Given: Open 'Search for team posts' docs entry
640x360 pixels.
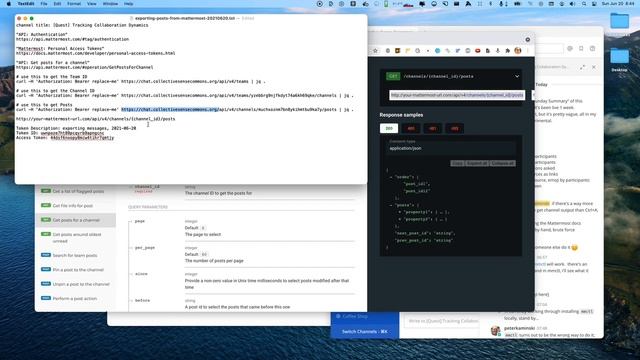Looking at the screenshot, I should (75, 255).
